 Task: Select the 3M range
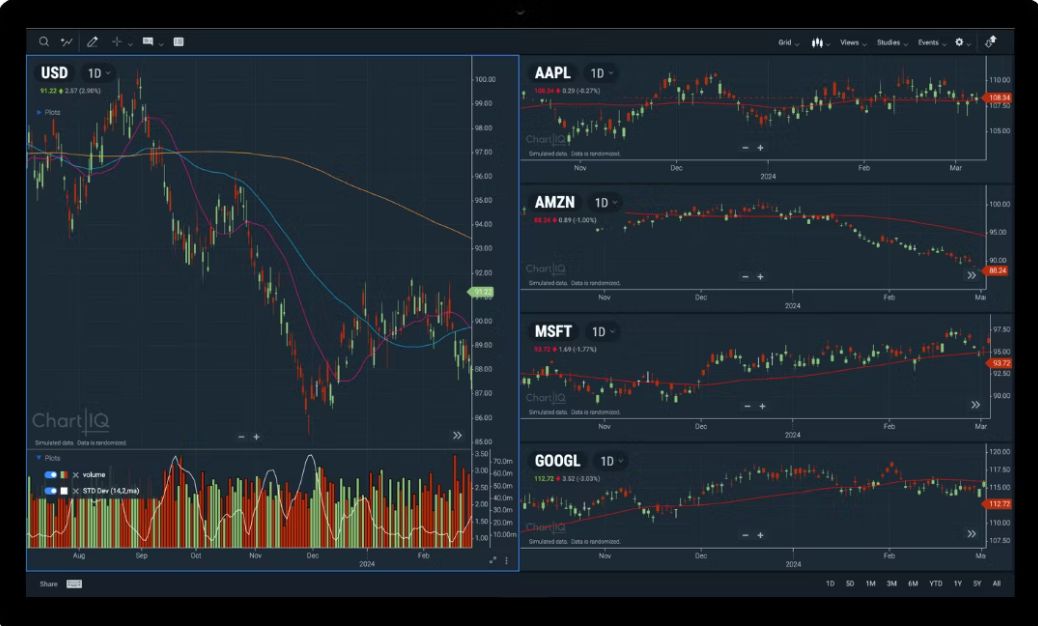tap(892, 584)
